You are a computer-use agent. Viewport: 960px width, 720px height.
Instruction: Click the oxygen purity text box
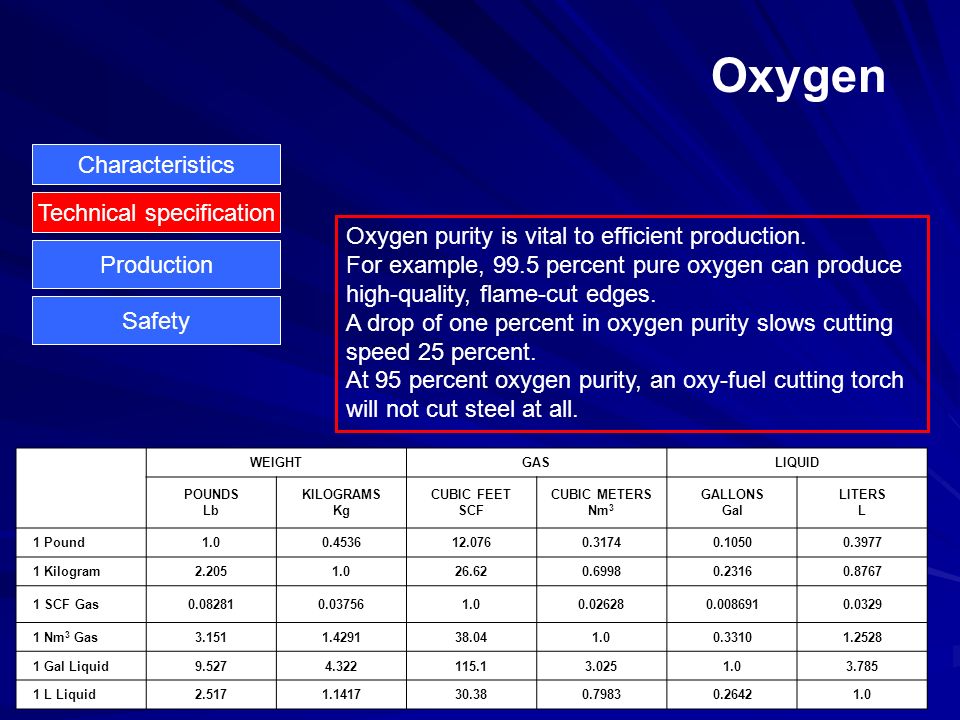tap(632, 324)
